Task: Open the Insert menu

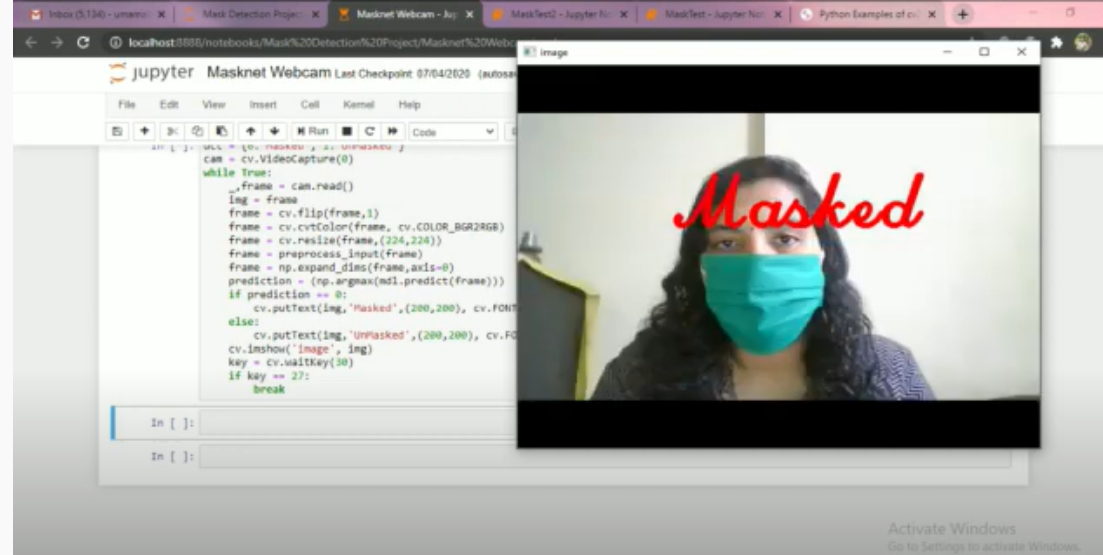Action: [263, 104]
